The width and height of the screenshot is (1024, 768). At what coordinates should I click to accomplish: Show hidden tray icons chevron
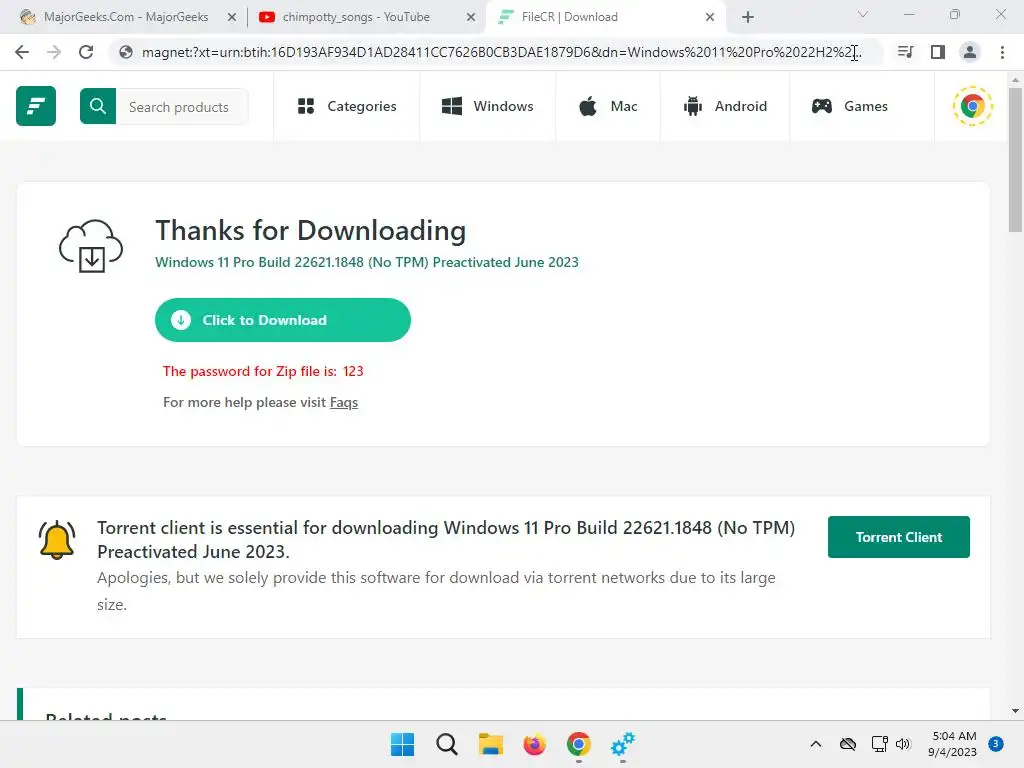[x=816, y=744]
